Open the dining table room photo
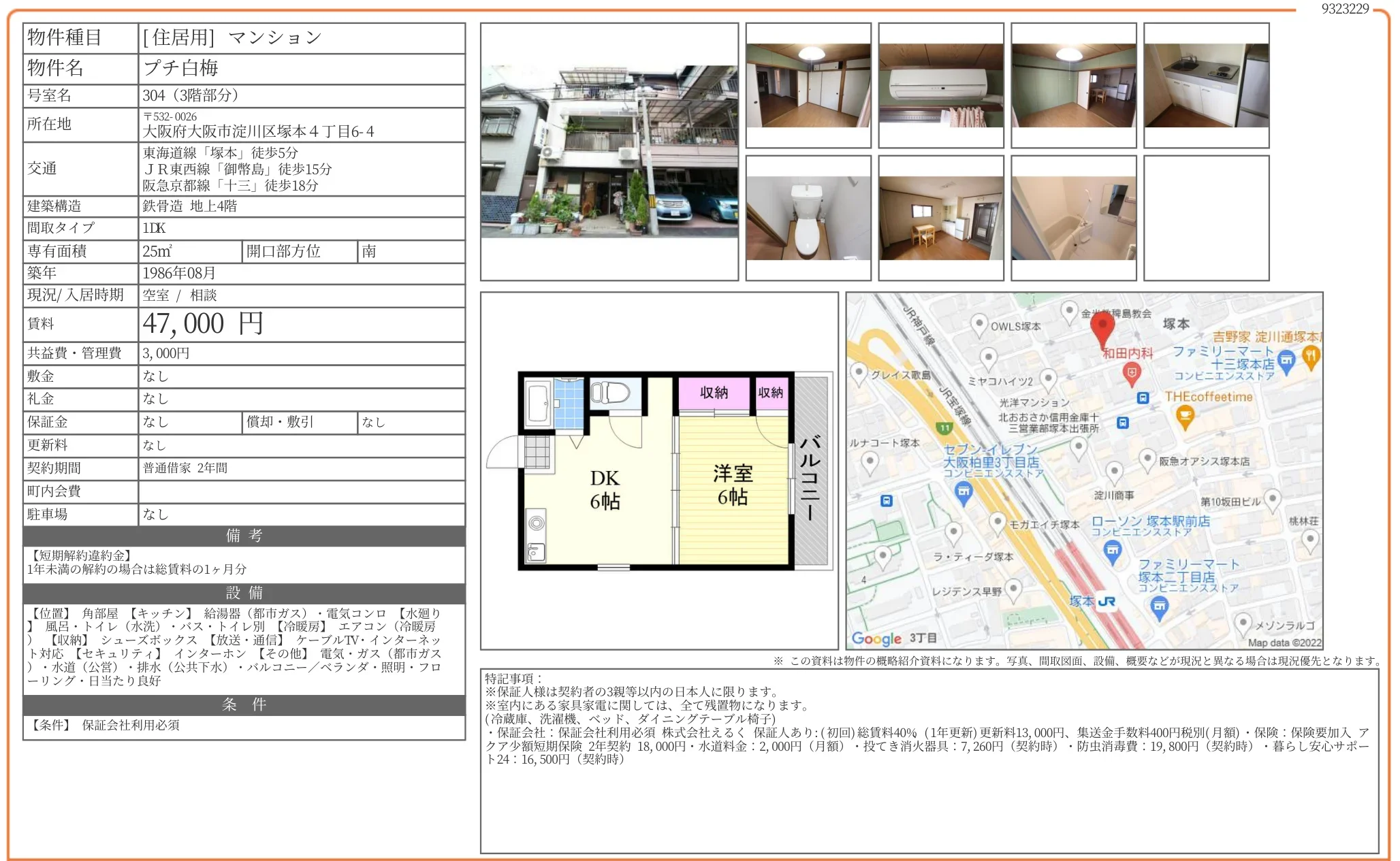Viewport: 1400px width, 861px height. tap(940, 218)
